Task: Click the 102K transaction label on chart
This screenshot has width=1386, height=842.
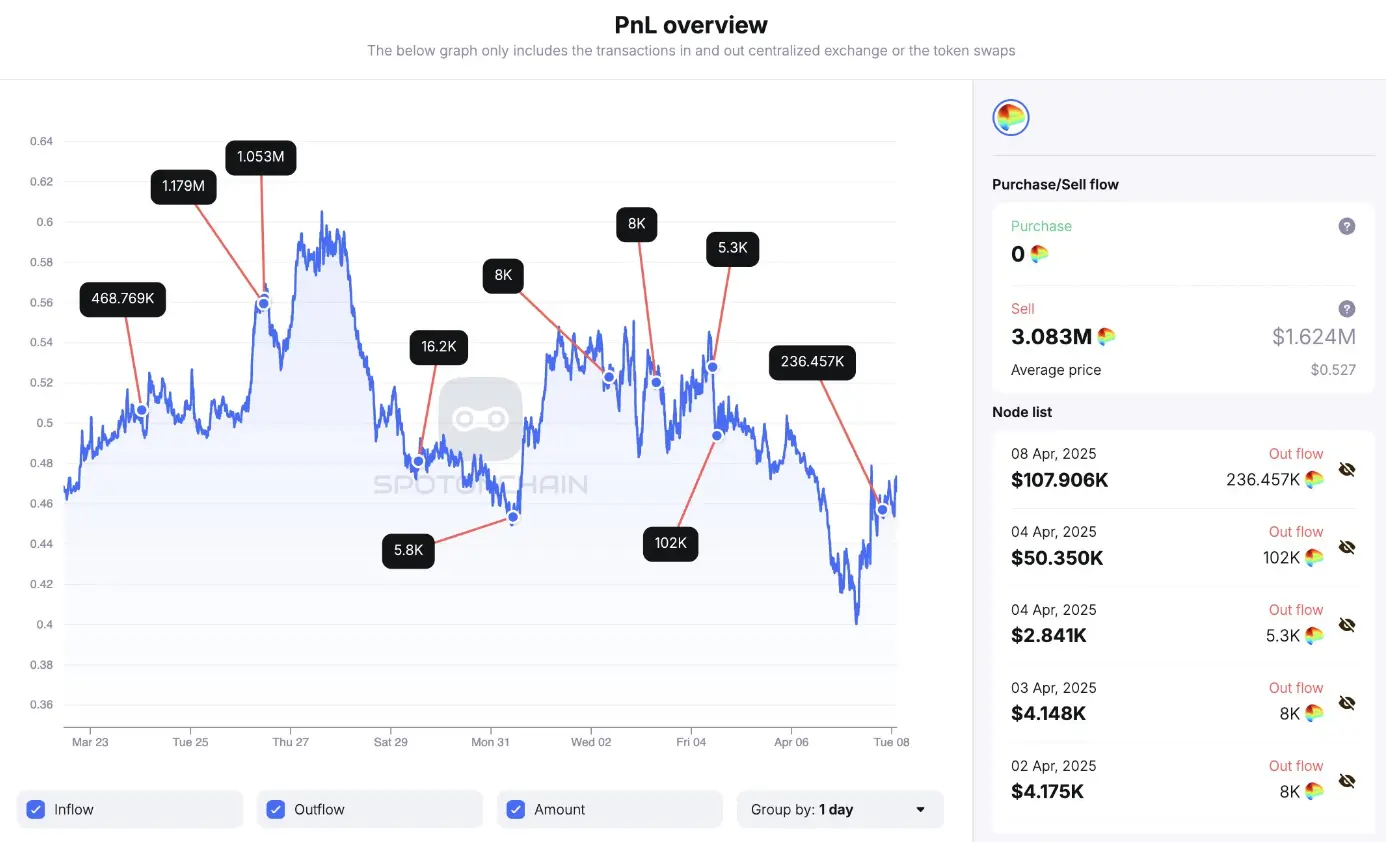Action: (x=670, y=544)
